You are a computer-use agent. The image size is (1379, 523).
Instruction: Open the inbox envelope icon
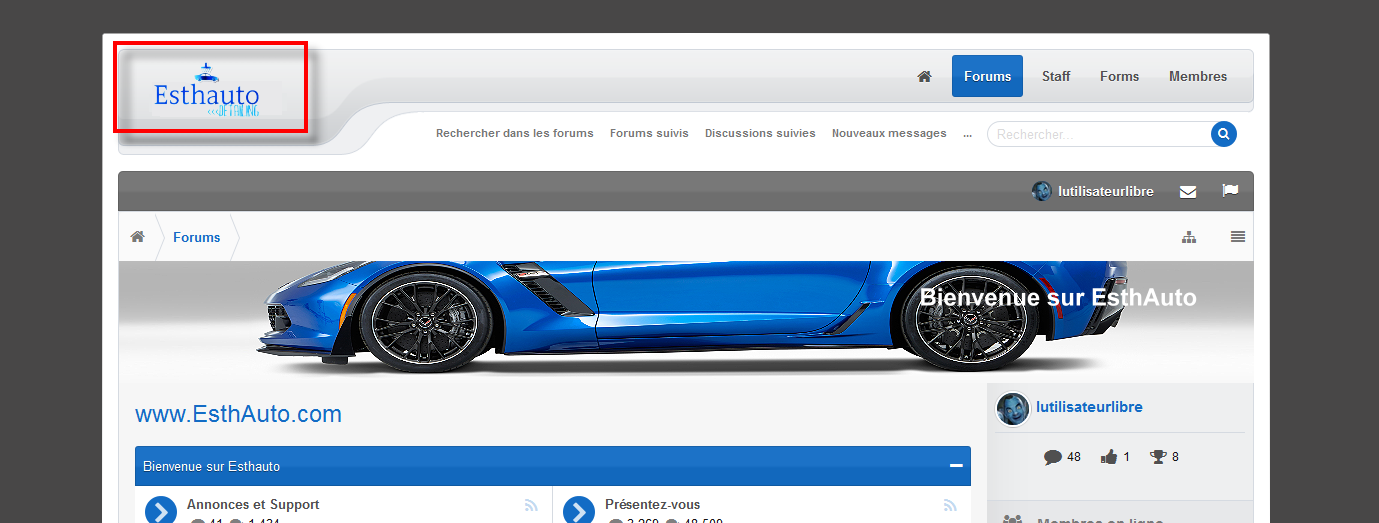click(x=1188, y=191)
